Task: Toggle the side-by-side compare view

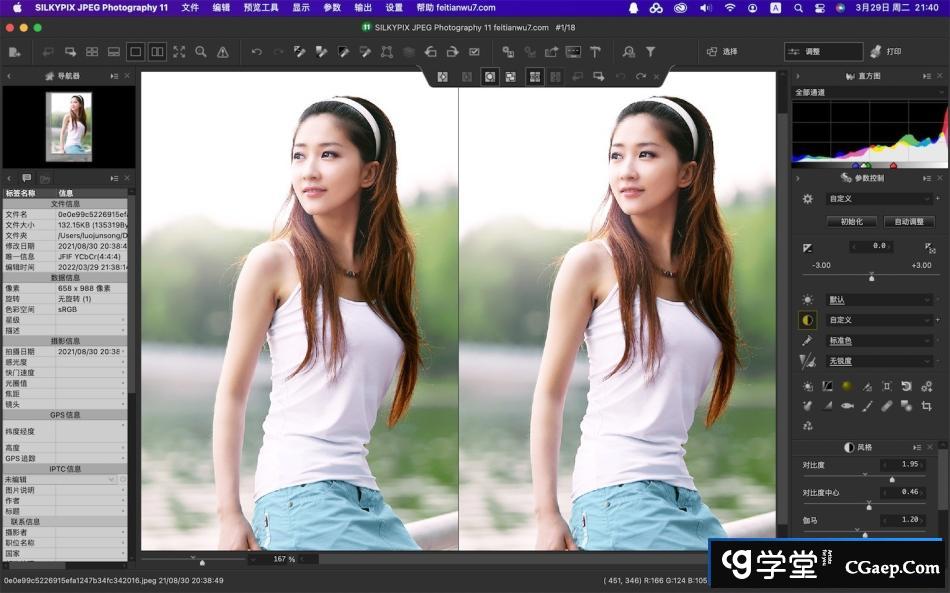Action: (x=157, y=52)
